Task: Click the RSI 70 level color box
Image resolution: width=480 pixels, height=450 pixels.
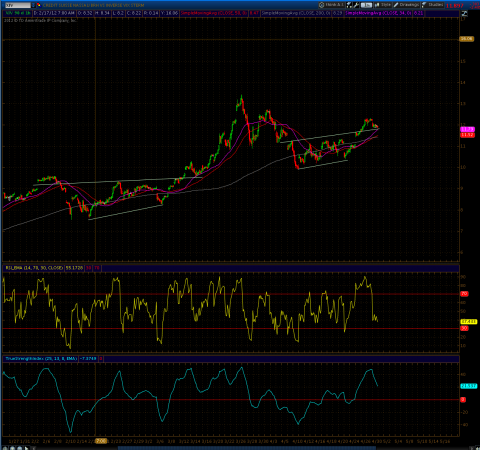Action: (x=97, y=268)
